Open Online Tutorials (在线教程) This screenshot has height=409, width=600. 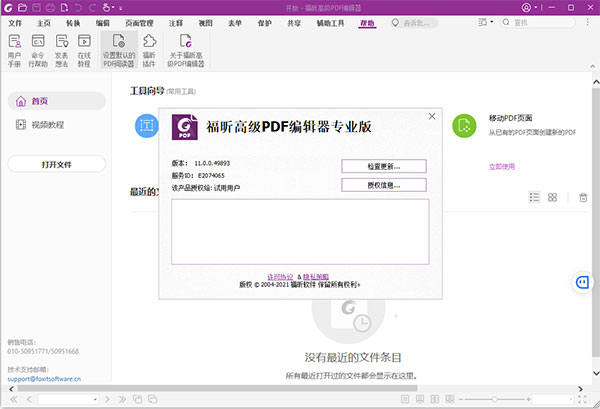84,51
